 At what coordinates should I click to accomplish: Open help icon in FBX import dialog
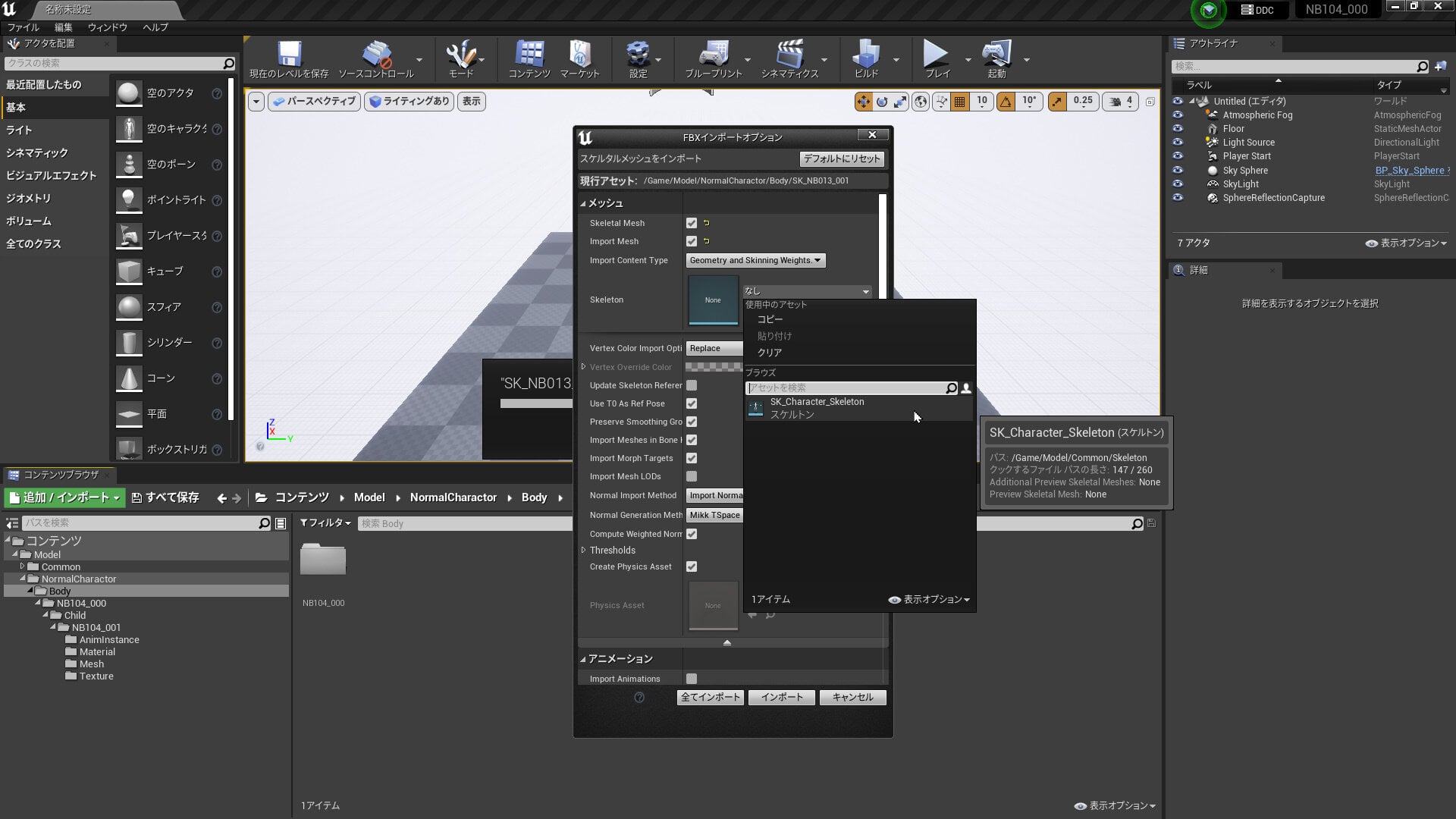coord(639,698)
